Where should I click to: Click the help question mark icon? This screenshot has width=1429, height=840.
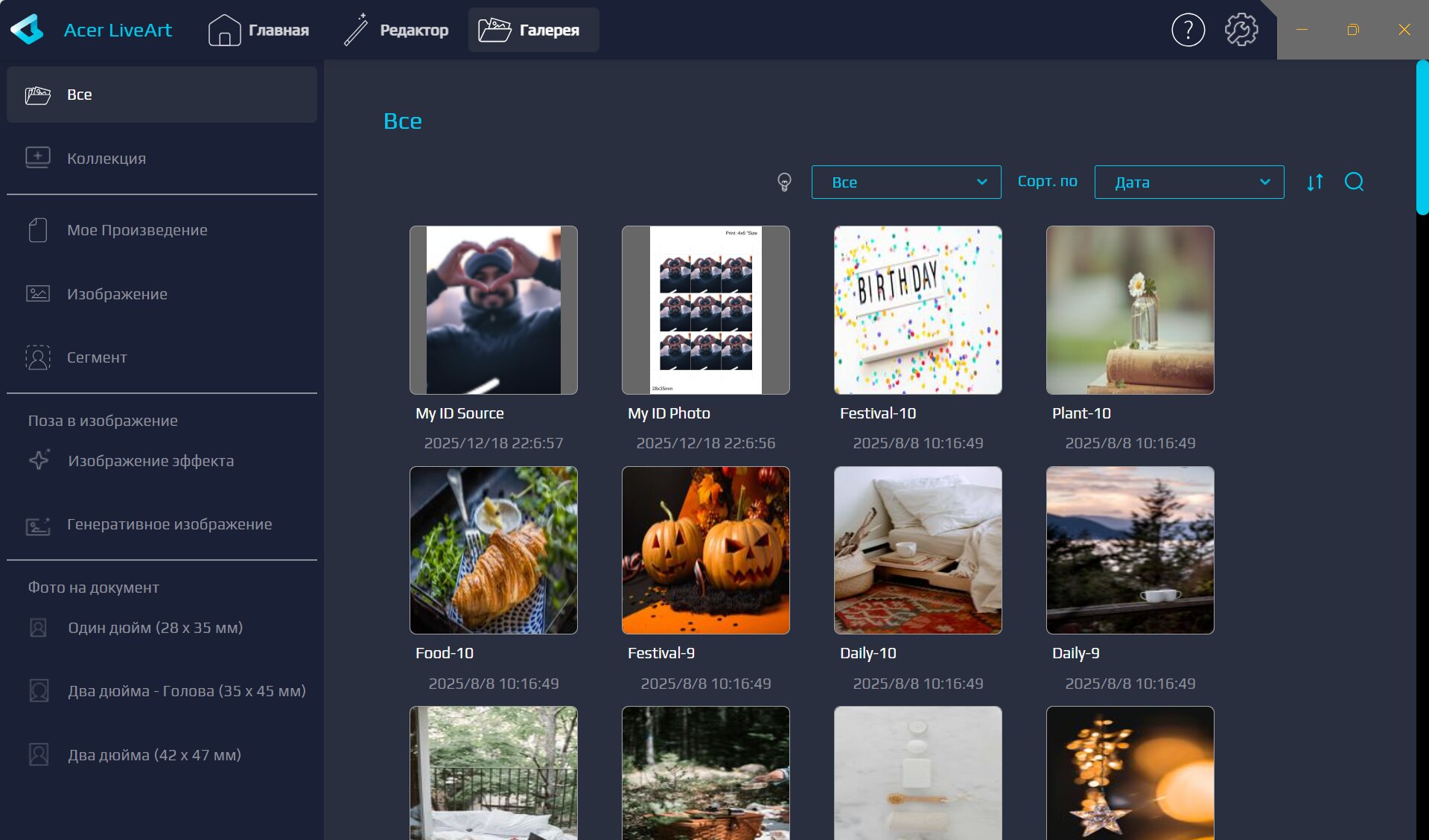[x=1188, y=31]
